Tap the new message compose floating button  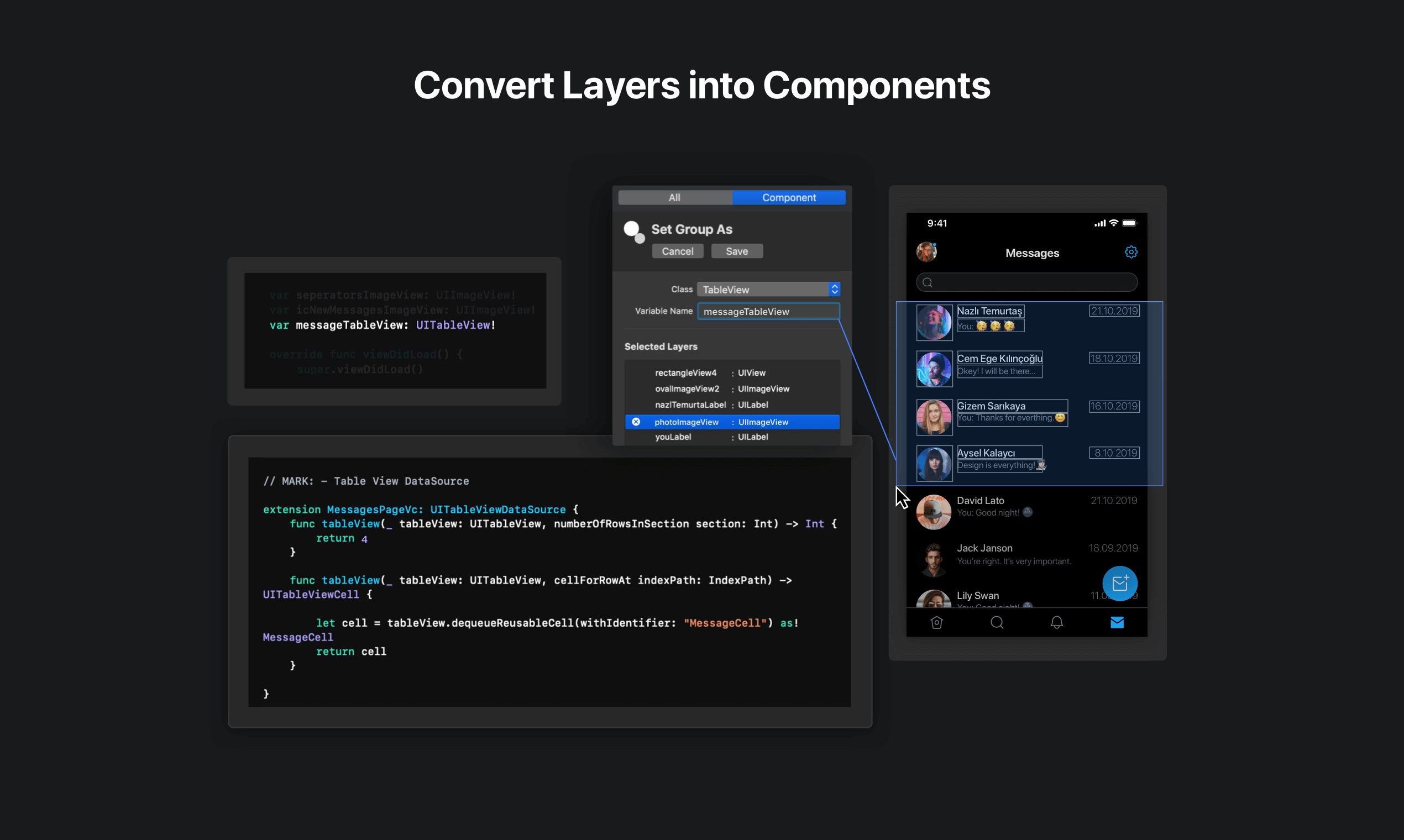(1120, 583)
